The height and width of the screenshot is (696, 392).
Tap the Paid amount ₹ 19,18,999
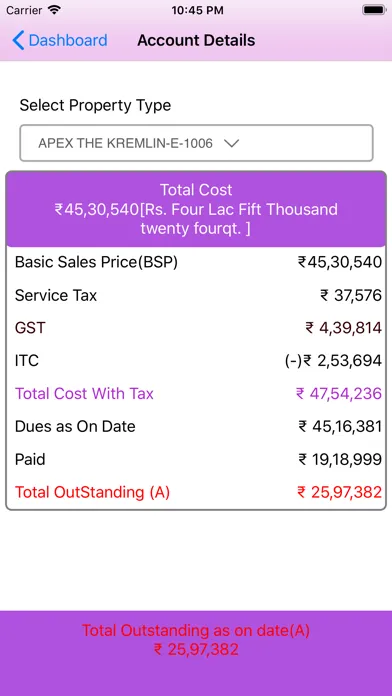tap(340, 459)
